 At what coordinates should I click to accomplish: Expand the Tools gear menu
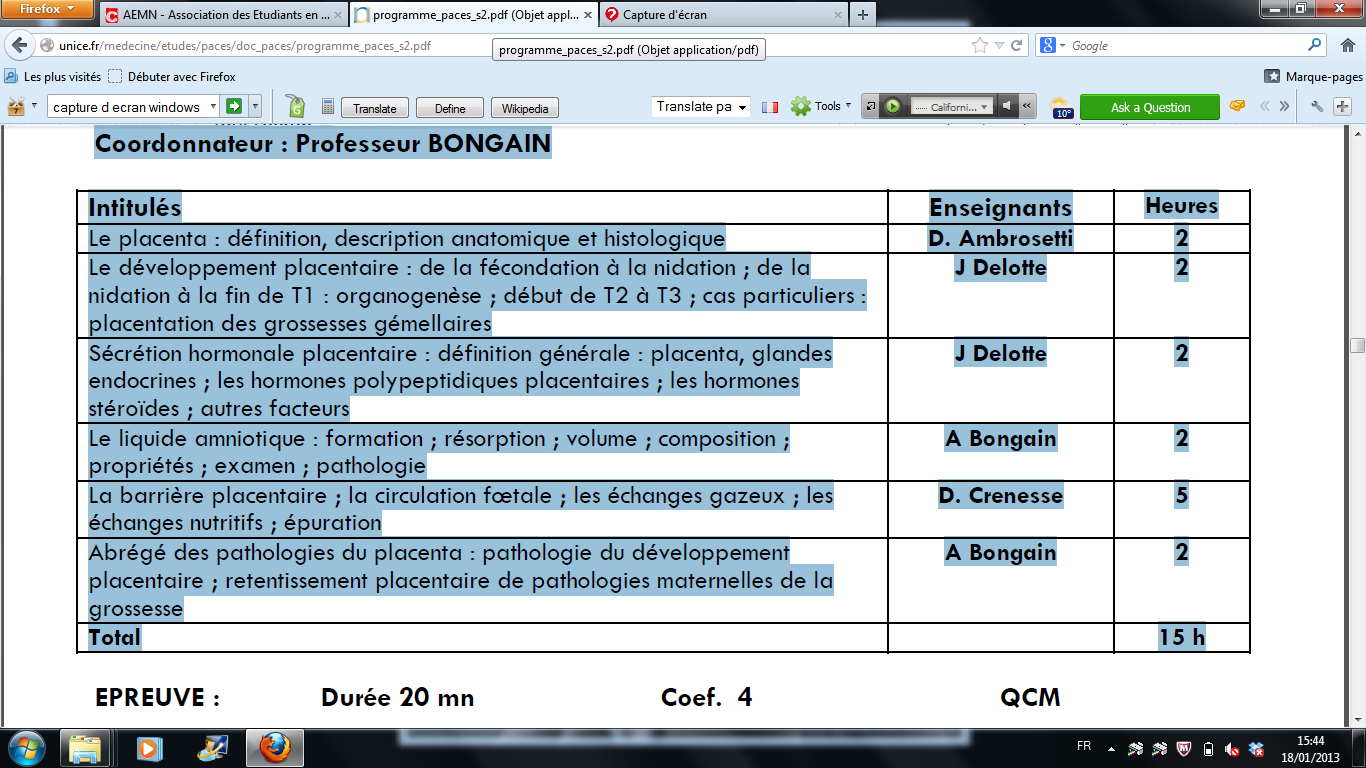[x=821, y=107]
